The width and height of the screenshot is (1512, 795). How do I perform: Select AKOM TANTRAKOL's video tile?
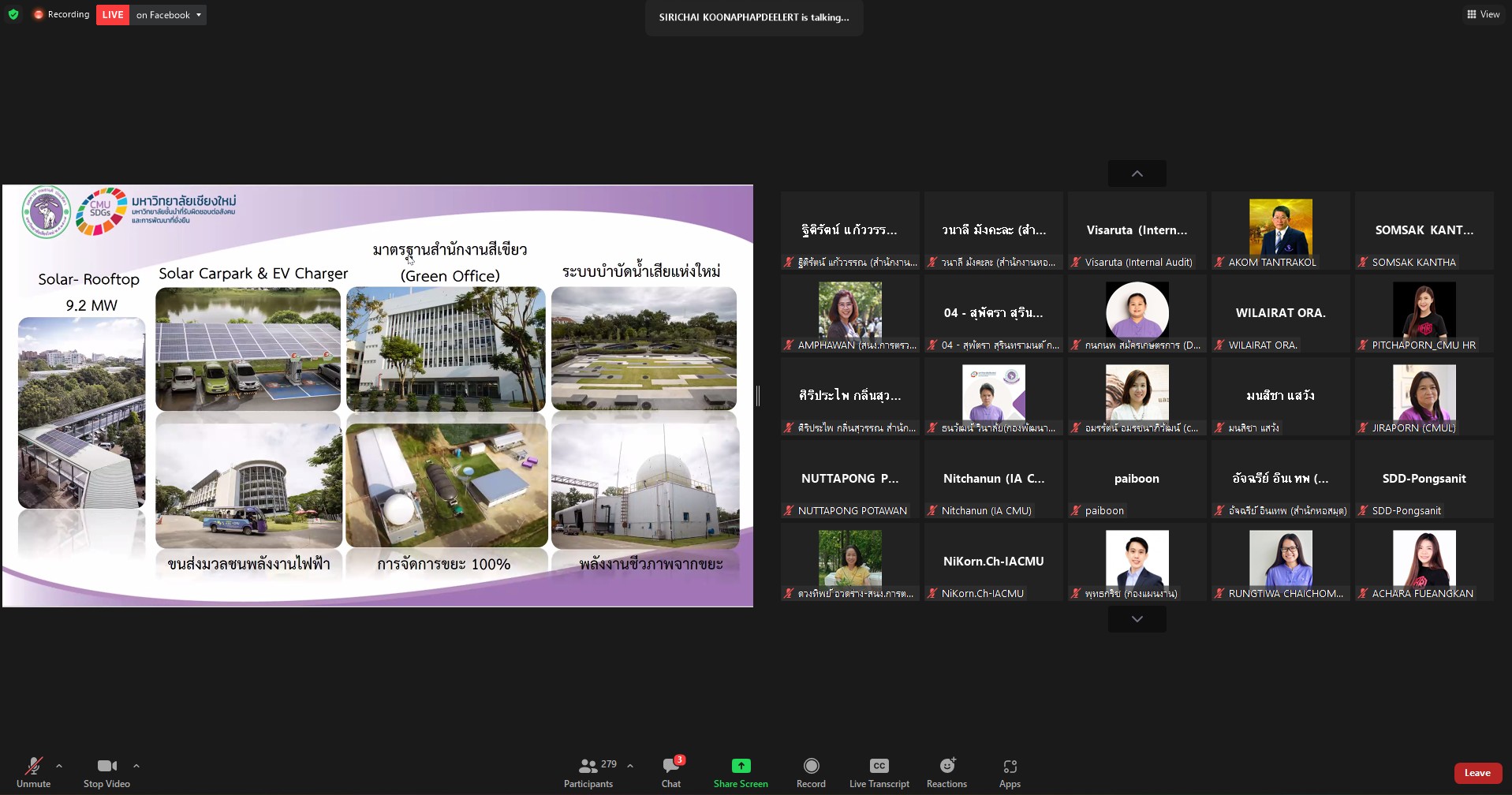tap(1280, 230)
